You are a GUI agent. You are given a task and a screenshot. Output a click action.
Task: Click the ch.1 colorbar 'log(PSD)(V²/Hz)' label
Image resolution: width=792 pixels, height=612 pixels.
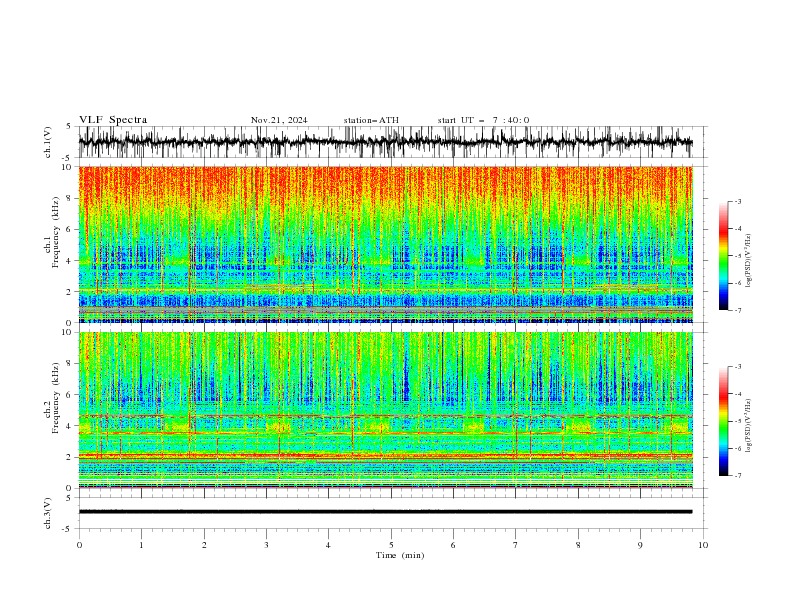coord(748,261)
